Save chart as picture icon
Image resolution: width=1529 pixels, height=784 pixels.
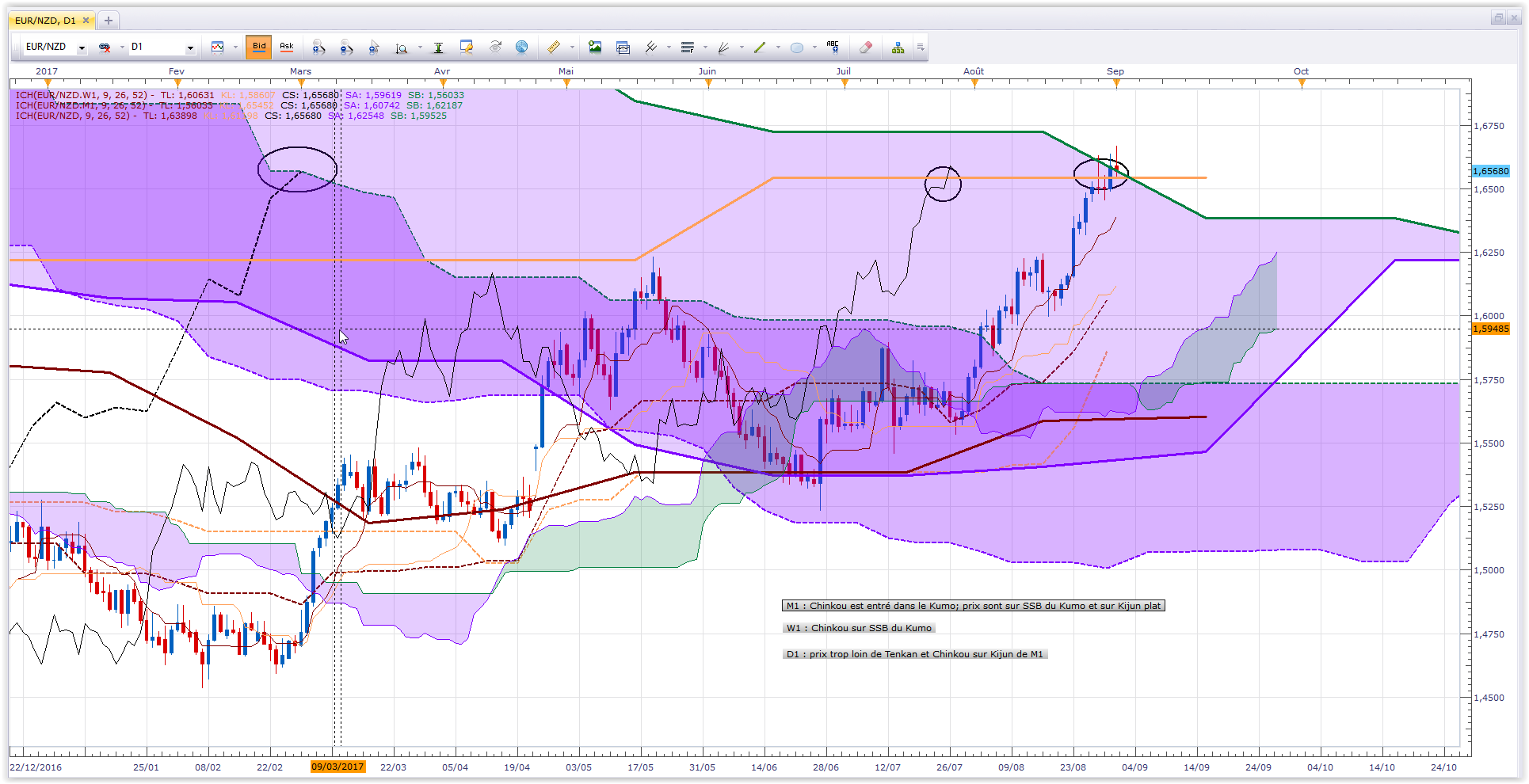click(x=595, y=48)
